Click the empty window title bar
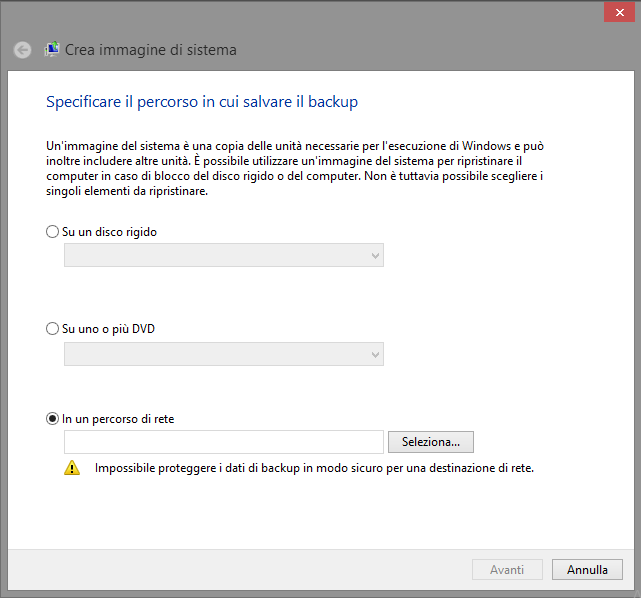This screenshot has width=641, height=598. [300, 12]
